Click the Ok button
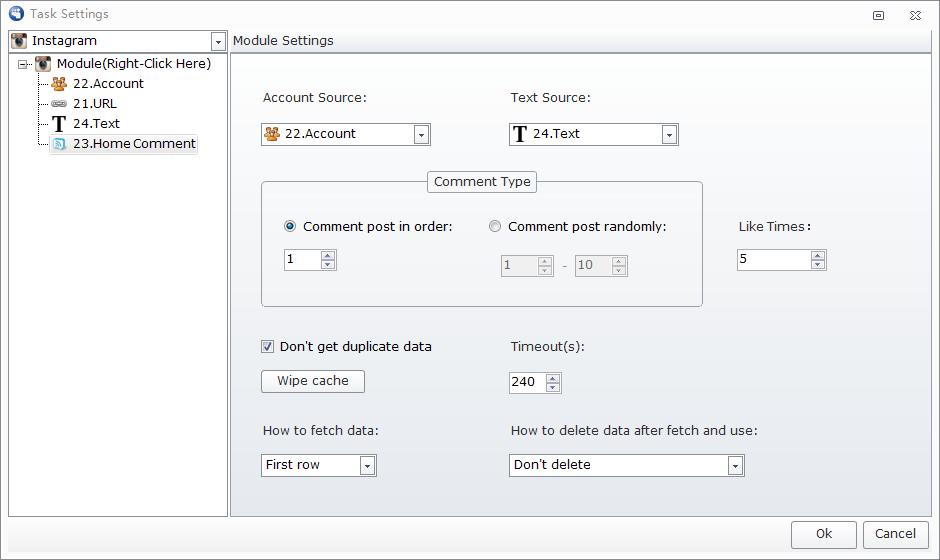 point(824,534)
